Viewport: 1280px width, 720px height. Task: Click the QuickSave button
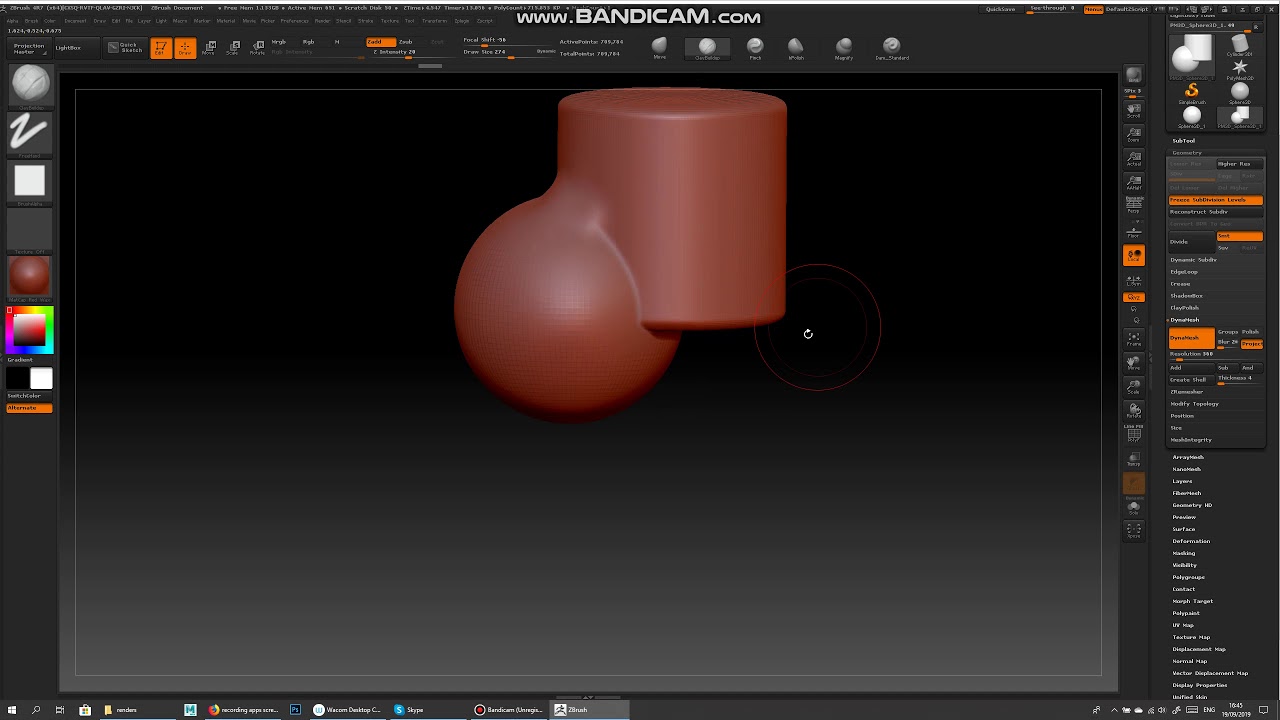(x=1001, y=9)
